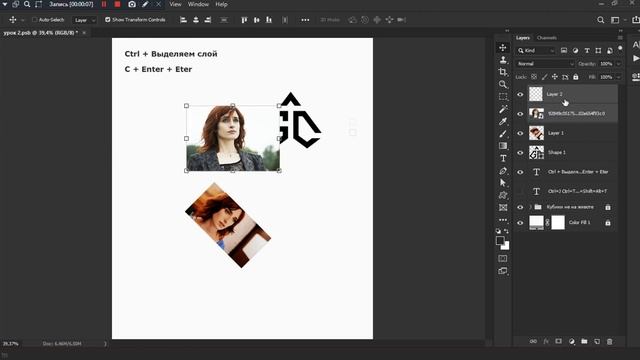640x360 pixels.
Task: Open more align options three dots
Action: coord(305,20)
